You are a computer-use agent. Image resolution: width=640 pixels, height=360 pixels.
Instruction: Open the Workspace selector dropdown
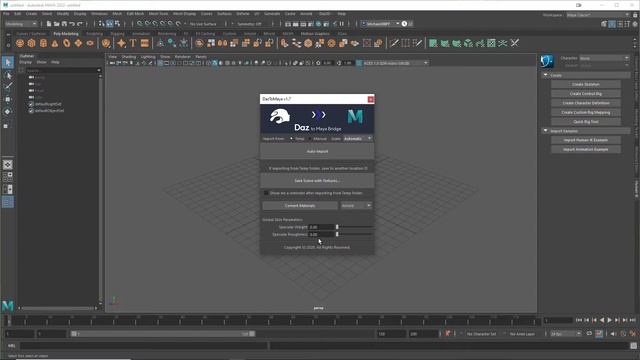pos(598,15)
